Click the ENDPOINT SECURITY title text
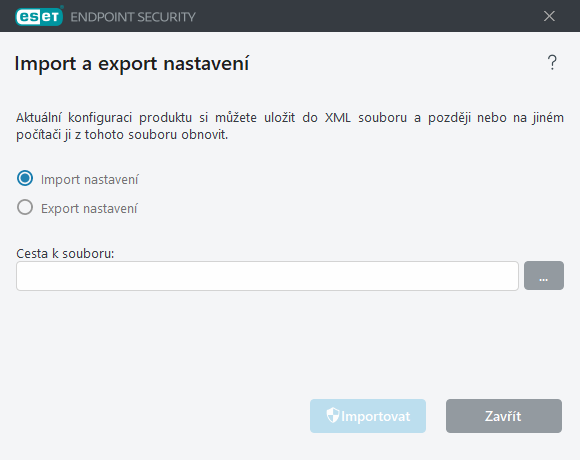 [133, 17]
